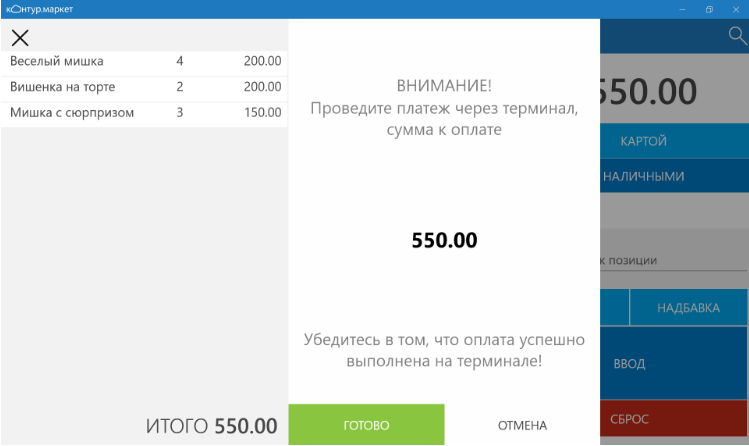Click the red СБРОС button
Image resolution: width=749 pixels, height=446 pixels.
[674, 419]
